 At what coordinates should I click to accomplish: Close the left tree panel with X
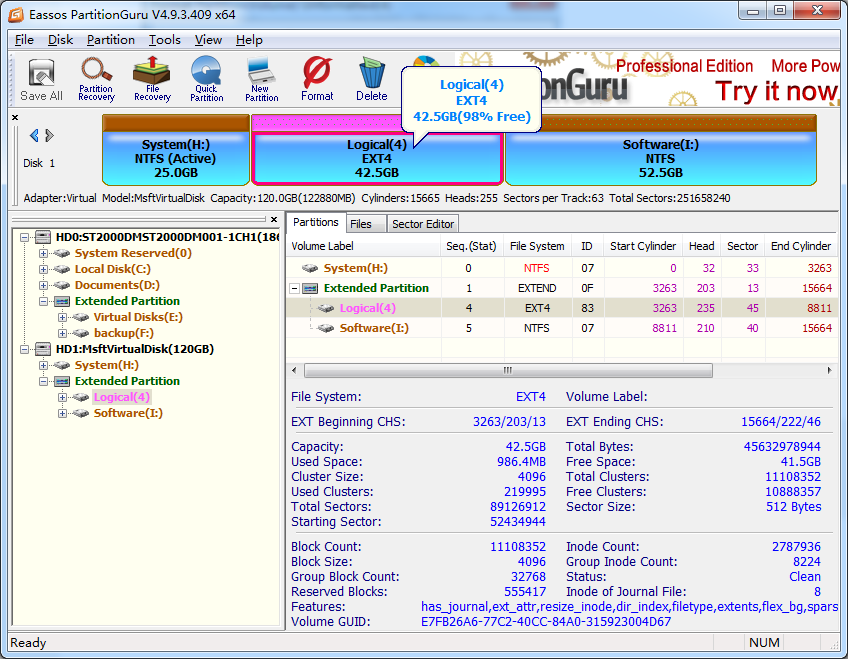click(274, 219)
